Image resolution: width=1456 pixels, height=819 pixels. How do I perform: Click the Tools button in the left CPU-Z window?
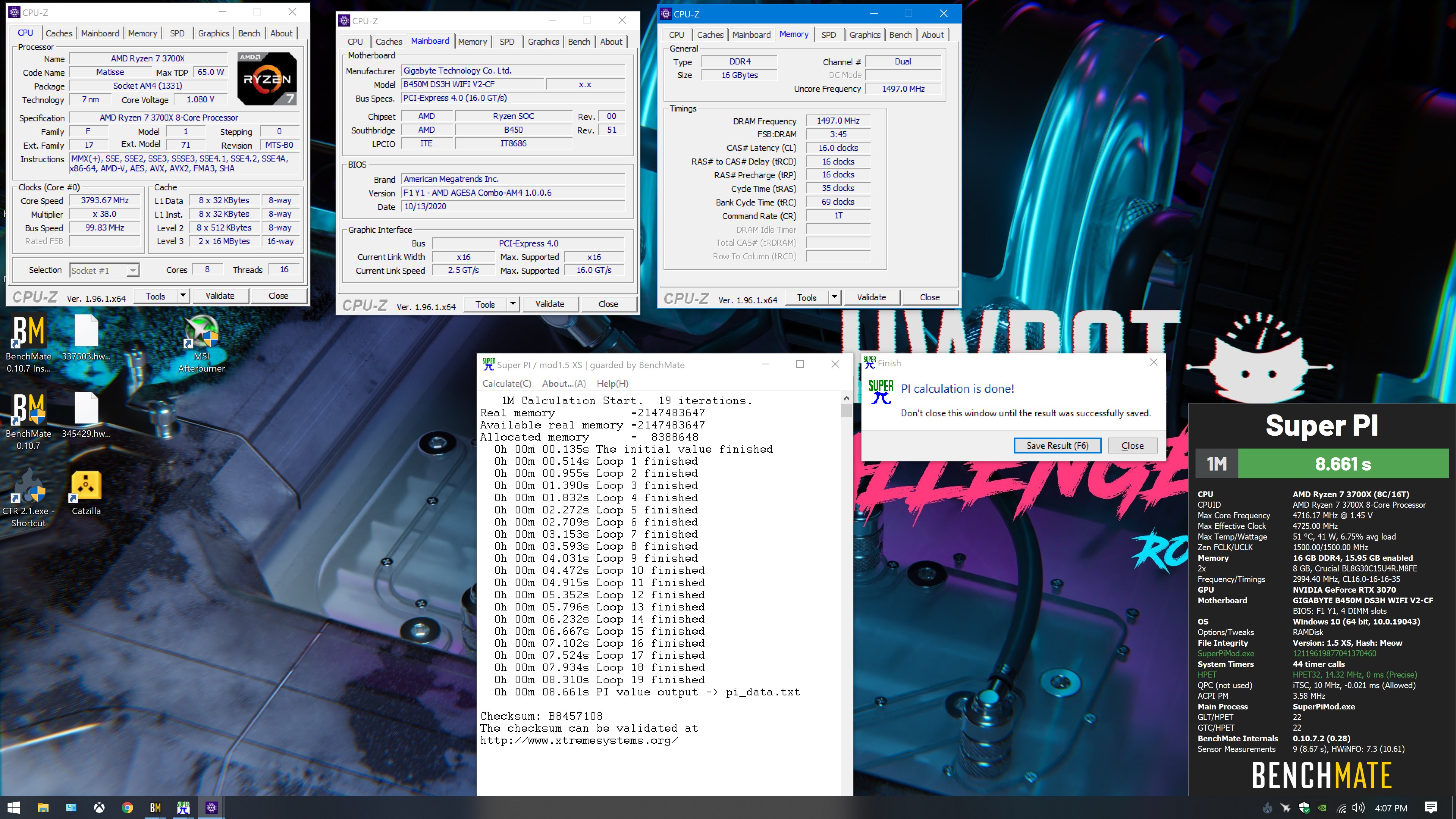155,296
